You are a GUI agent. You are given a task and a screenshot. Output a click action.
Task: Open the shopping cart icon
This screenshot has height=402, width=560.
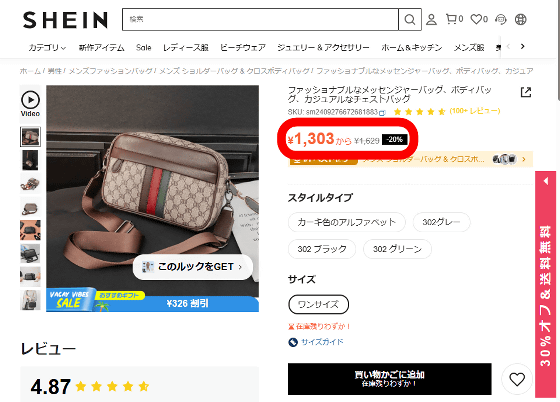[454, 19]
